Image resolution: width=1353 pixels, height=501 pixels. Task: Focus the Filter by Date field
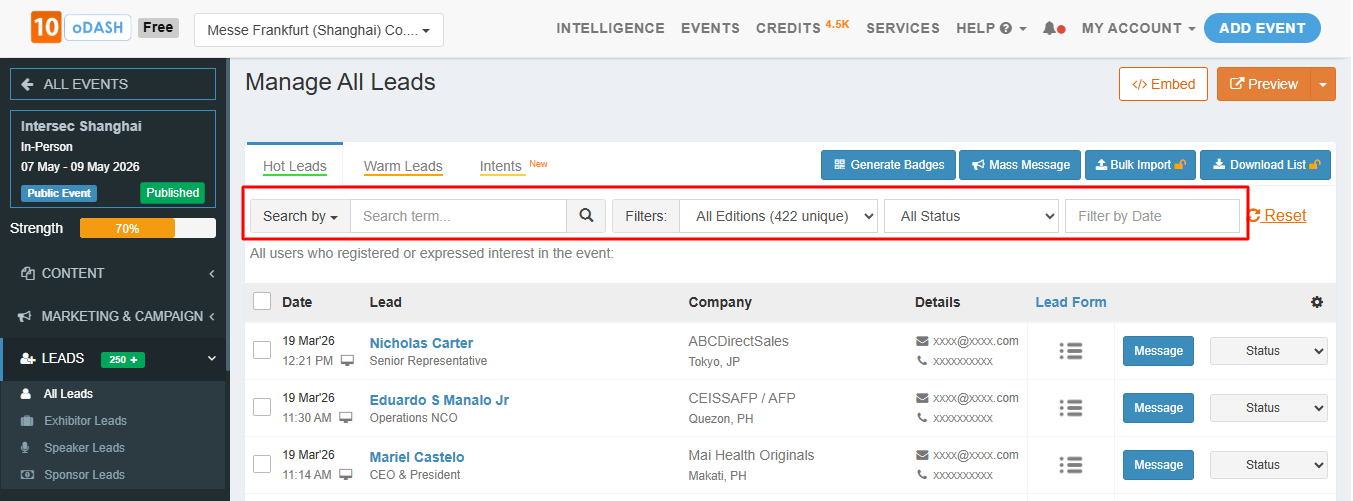[1151, 216]
